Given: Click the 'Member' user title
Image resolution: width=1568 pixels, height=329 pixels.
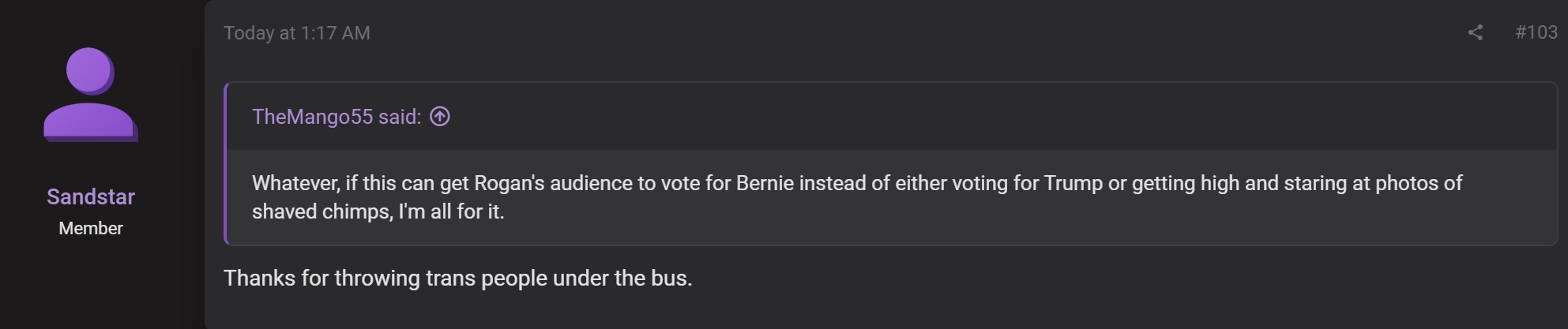Looking at the screenshot, I should (91, 228).
